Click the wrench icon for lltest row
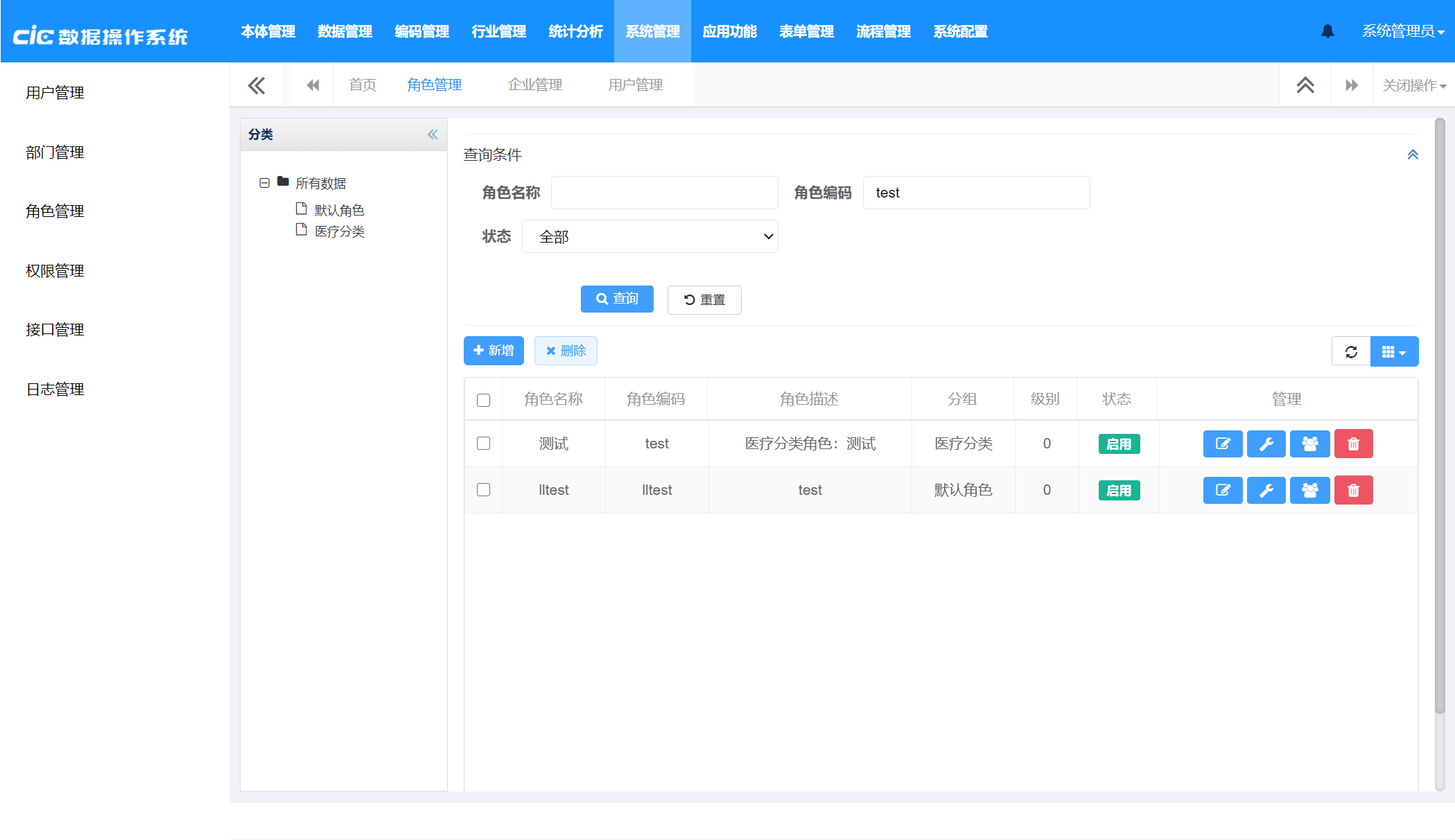 1266,491
